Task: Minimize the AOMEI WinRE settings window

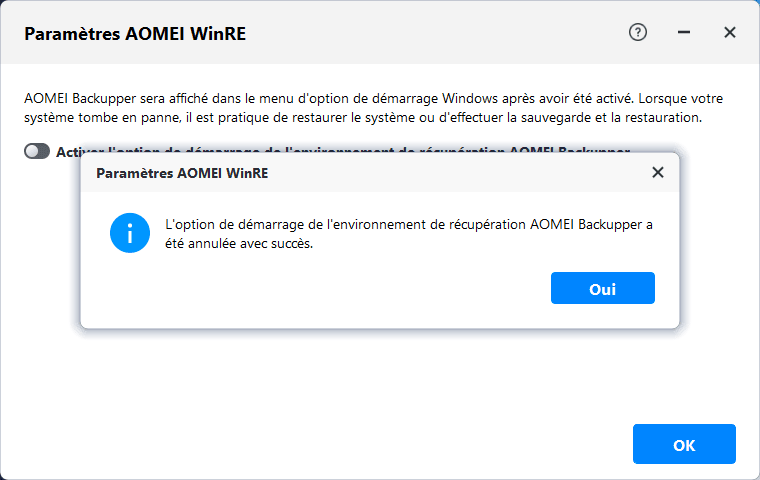Action: (684, 32)
